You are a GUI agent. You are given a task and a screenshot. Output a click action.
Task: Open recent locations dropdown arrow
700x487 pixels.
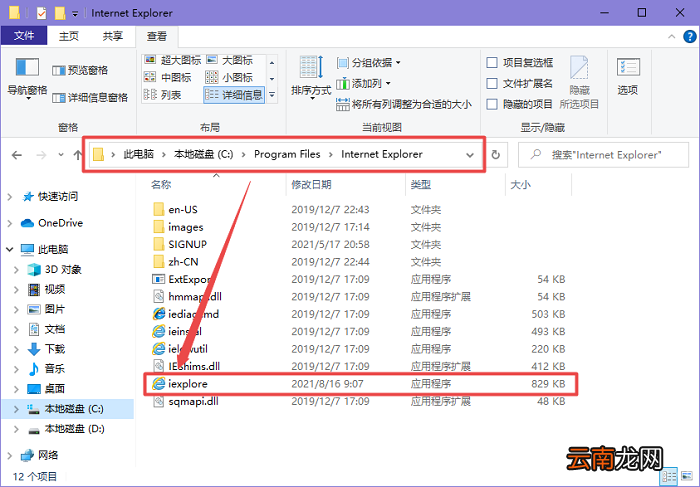click(61, 155)
